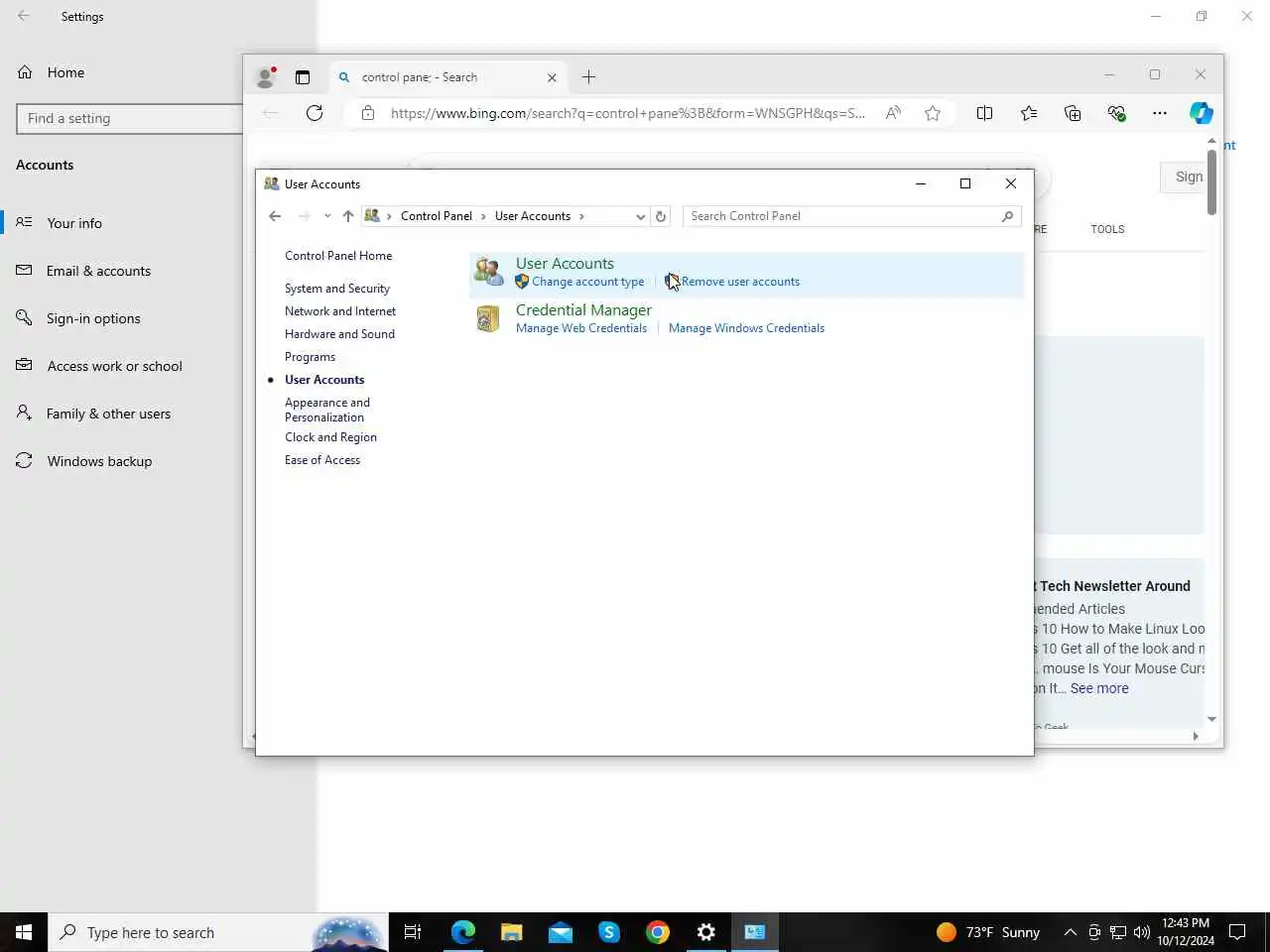
Task: Click the Control Panel search magnifier icon
Action: pyautogui.click(x=1007, y=216)
